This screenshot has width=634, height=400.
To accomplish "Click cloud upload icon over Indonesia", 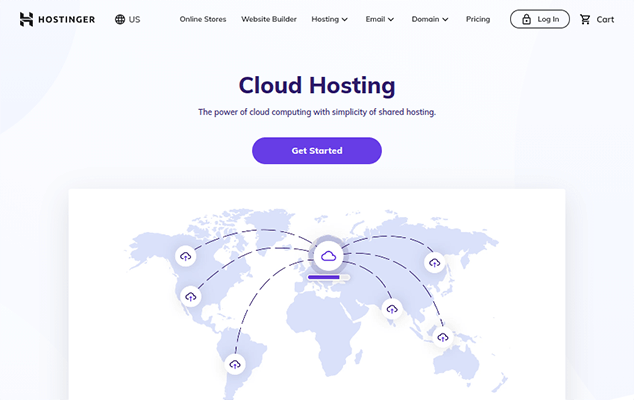I will pyautogui.click(x=443, y=337).
